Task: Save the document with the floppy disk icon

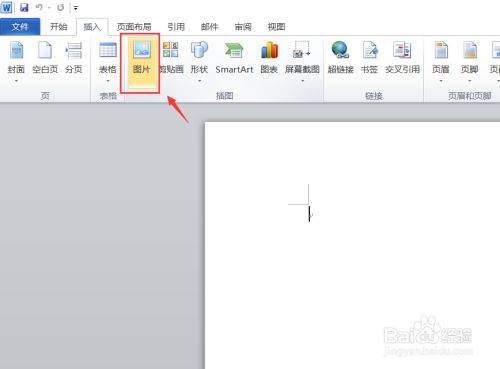Action: [24, 7]
